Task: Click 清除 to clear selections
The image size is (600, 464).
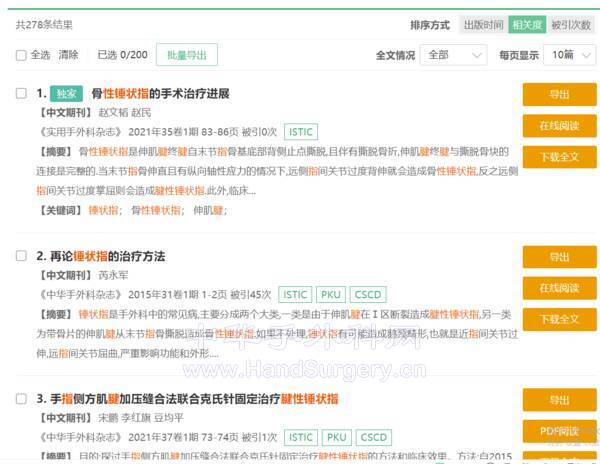Action: pos(68,55)
